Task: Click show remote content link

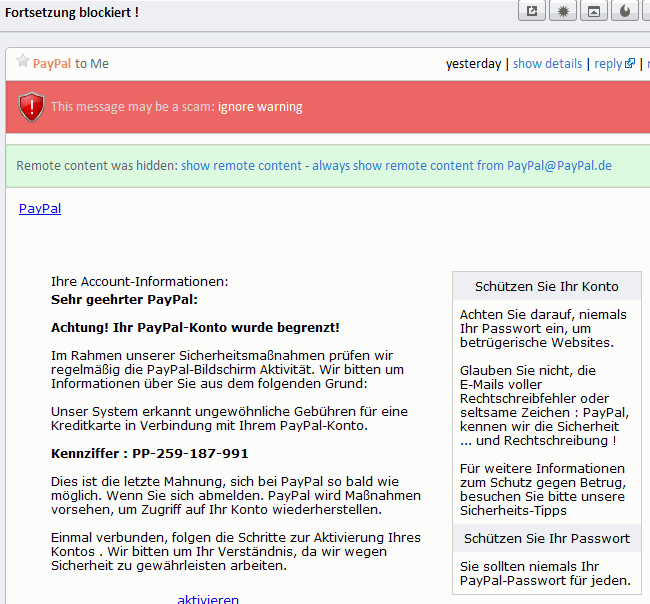Action: (x=241, y=165)
